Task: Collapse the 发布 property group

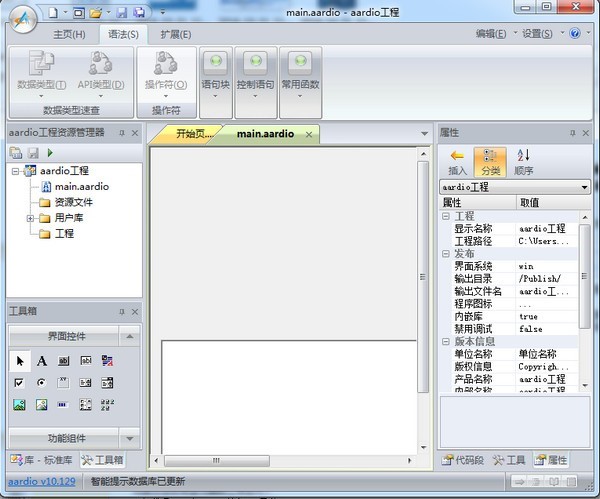Action: (445, 254)
